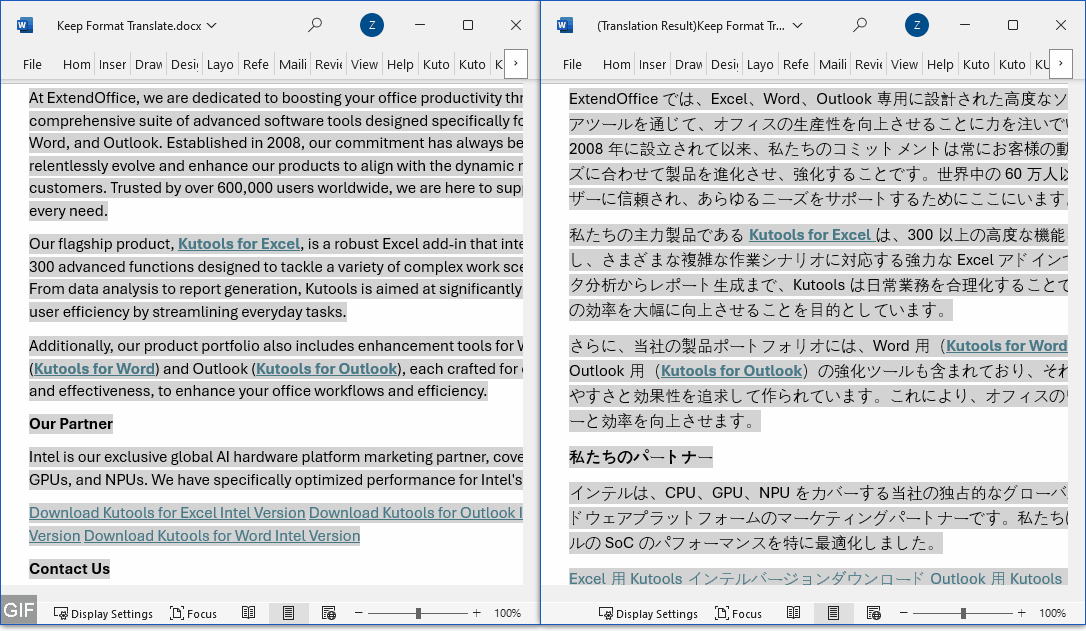Expand the Translation Result title dropdown
Image resolution: width=1086 pixels, height=631 pixels.
coord(798,26)
